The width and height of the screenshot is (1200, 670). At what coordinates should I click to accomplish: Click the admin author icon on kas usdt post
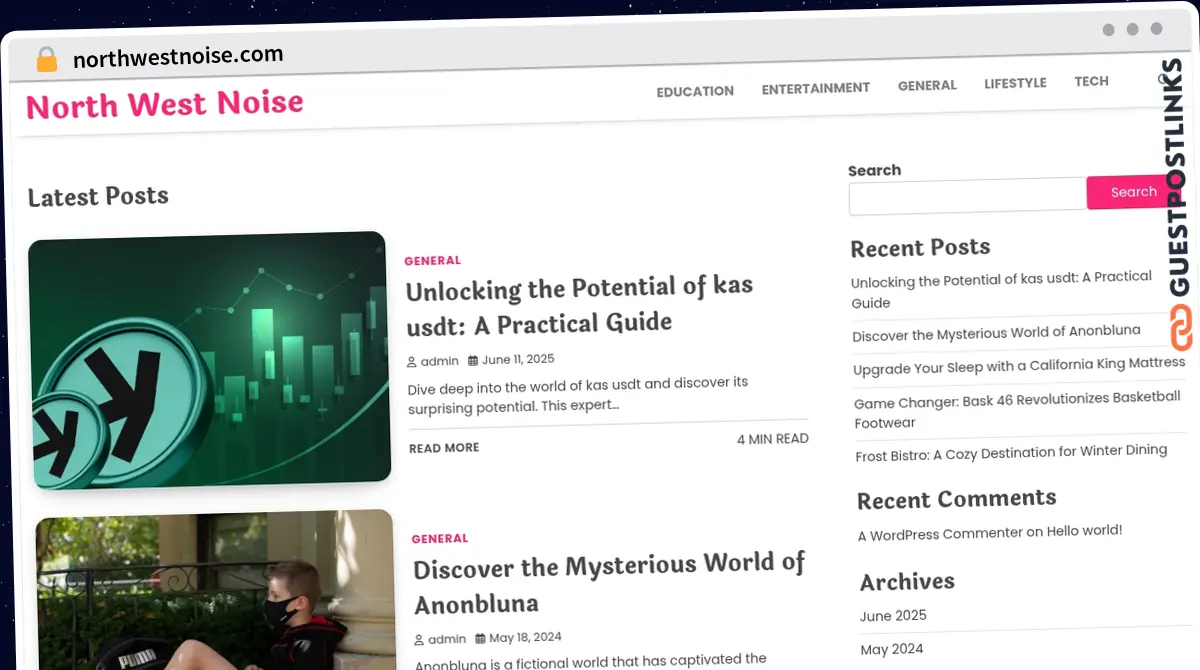[x=412, y=362]
